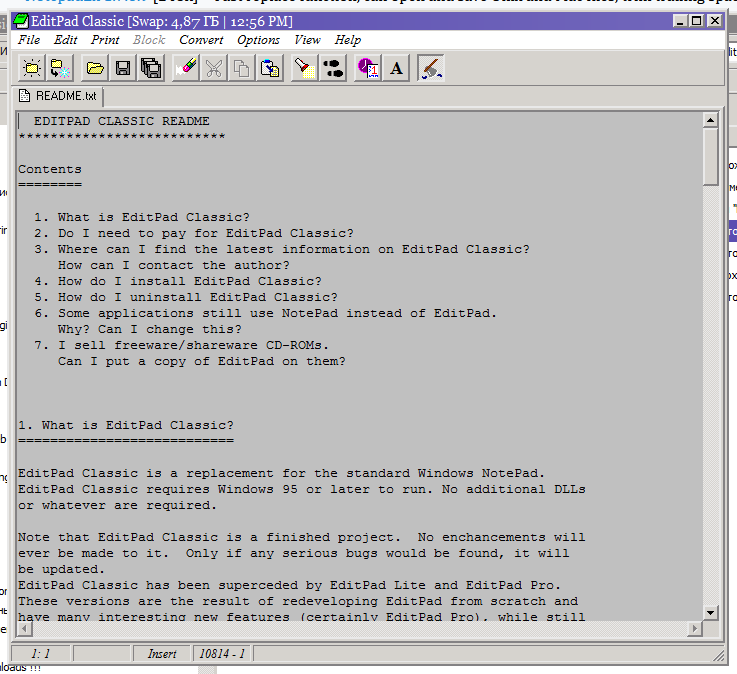Click the Contents heading text
Screen dimensions: 737x674
coord(50,169)
